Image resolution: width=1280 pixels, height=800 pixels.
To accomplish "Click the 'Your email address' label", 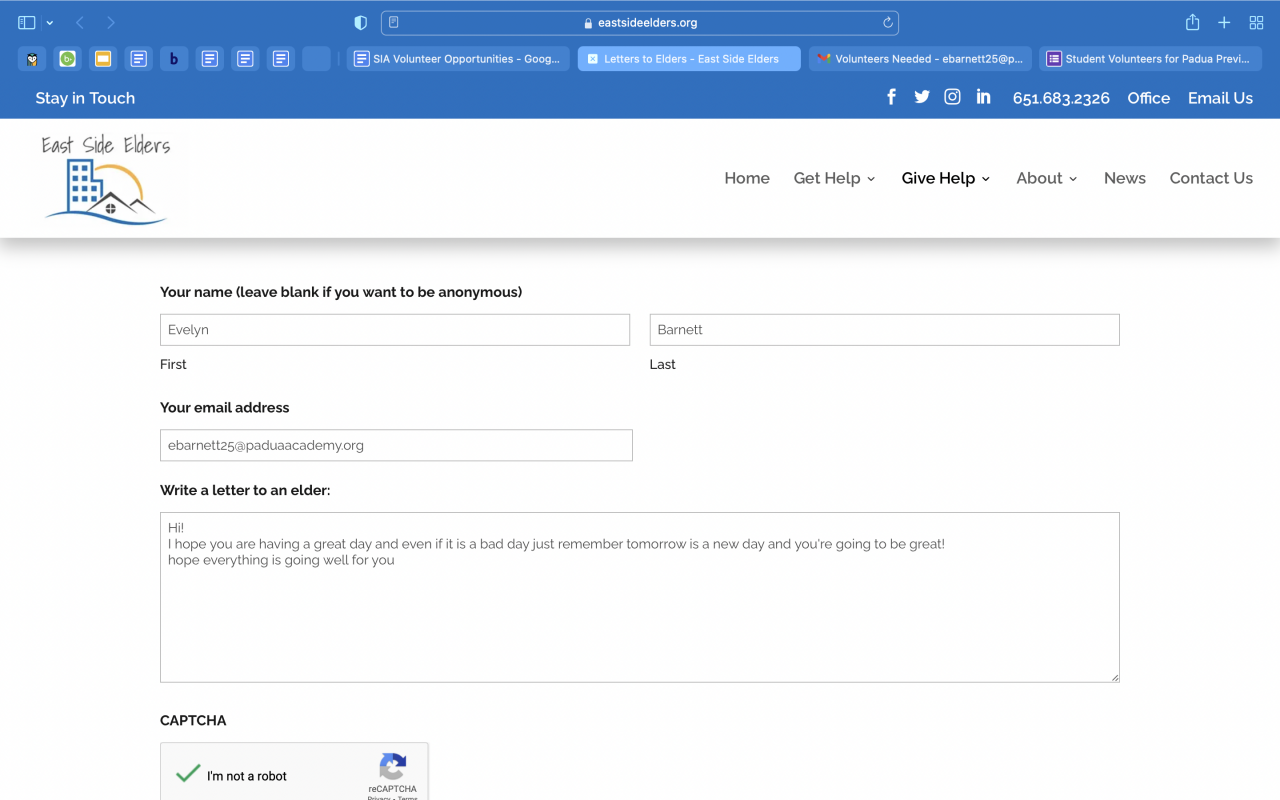I will click(x=225, y=408).
